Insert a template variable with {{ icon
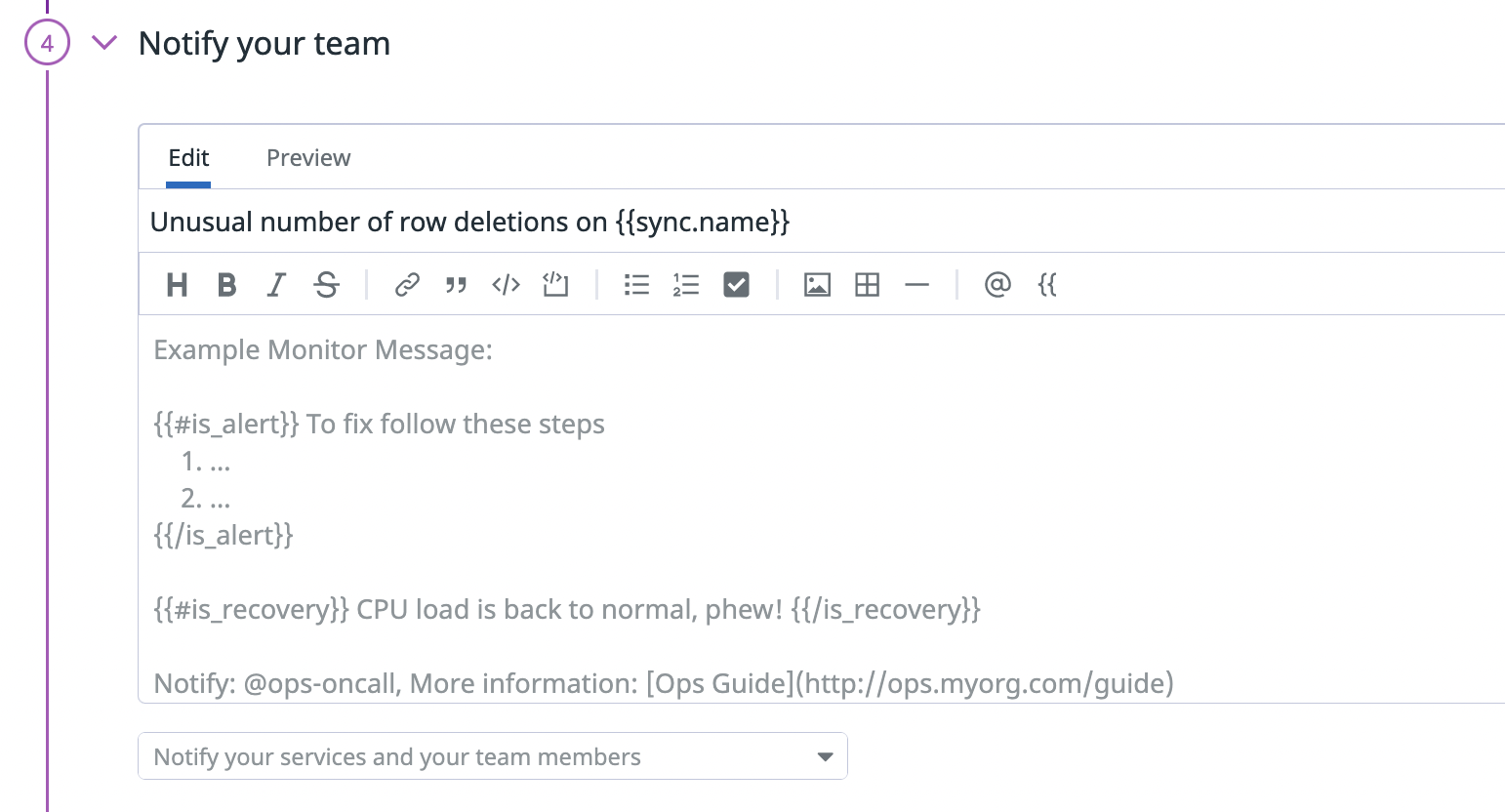1505x812 pixels. [1047, 285]
